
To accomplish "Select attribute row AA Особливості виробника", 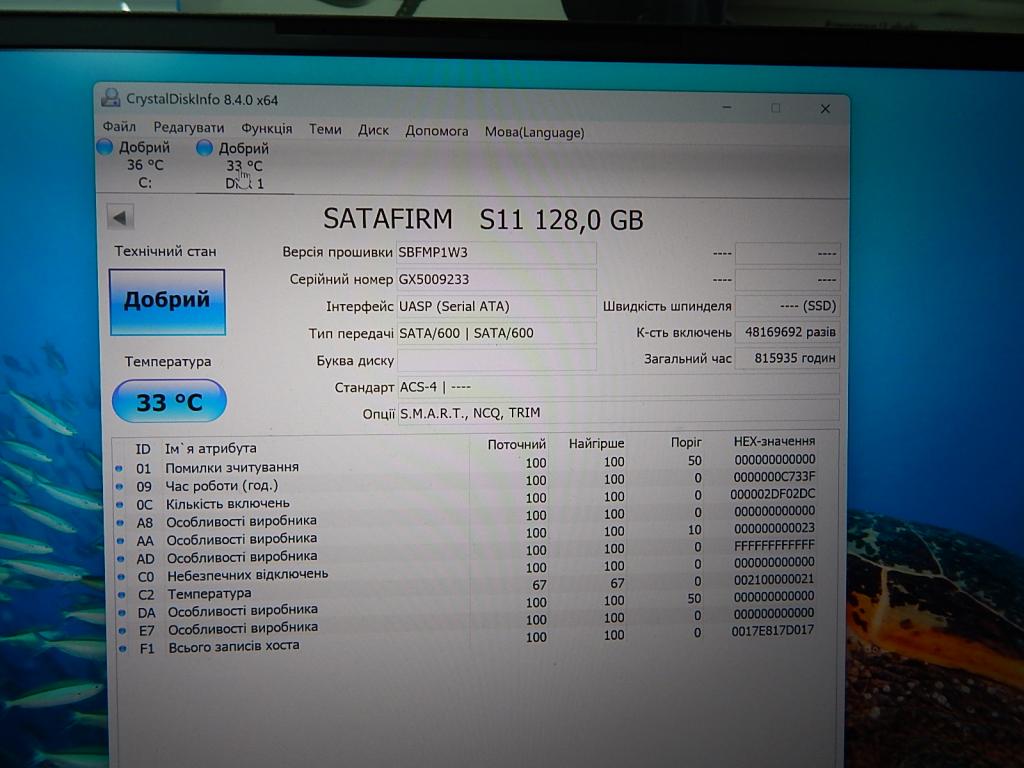I will (465, 535).
